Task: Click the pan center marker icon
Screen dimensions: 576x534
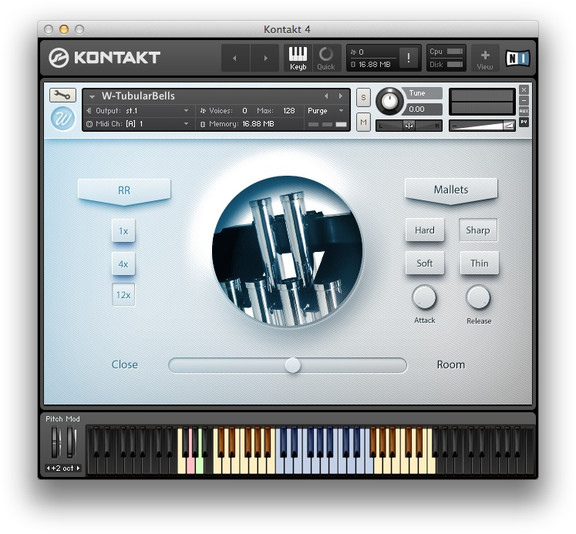Action: tap(408, 126)
